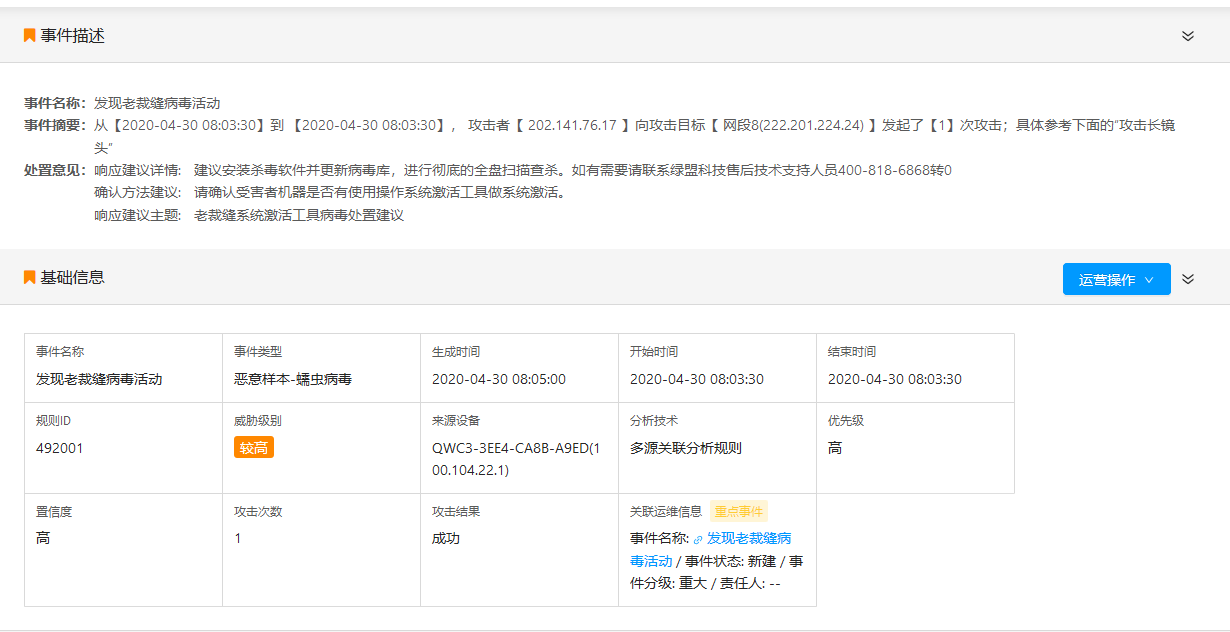Click the 生成时间 value 2020-04-30 08:05:00
This screenshot has width=1230, height=632.
click(498, 379)
